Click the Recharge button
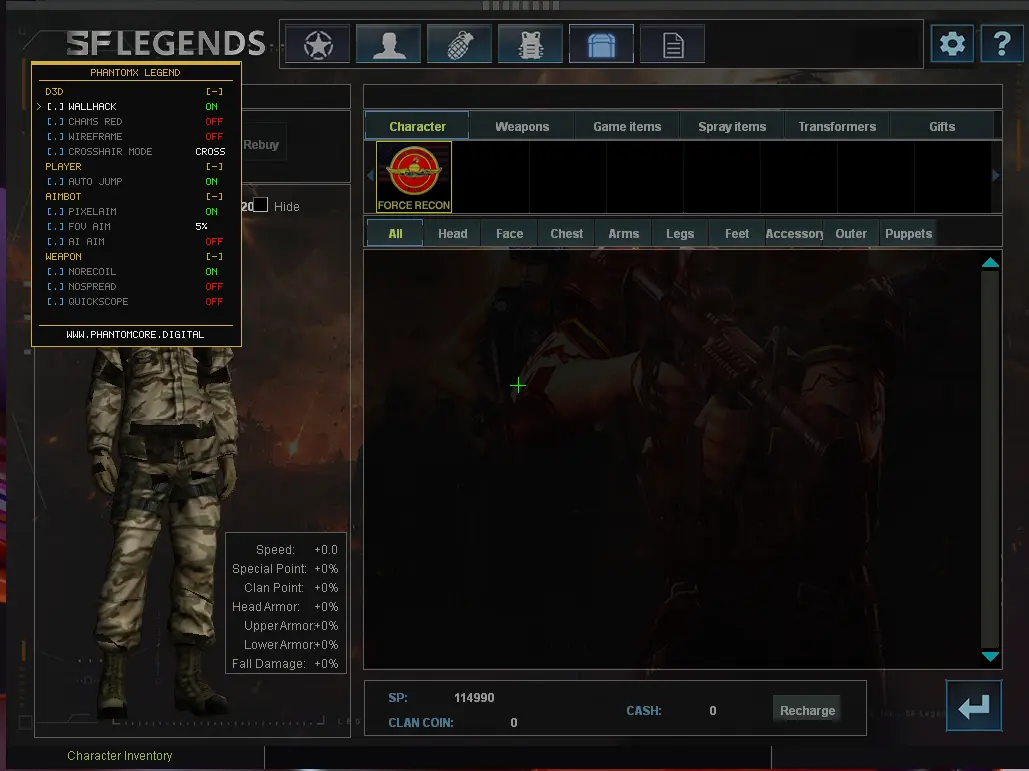The width and height of the screenshot is (1029, 771). 807,710
